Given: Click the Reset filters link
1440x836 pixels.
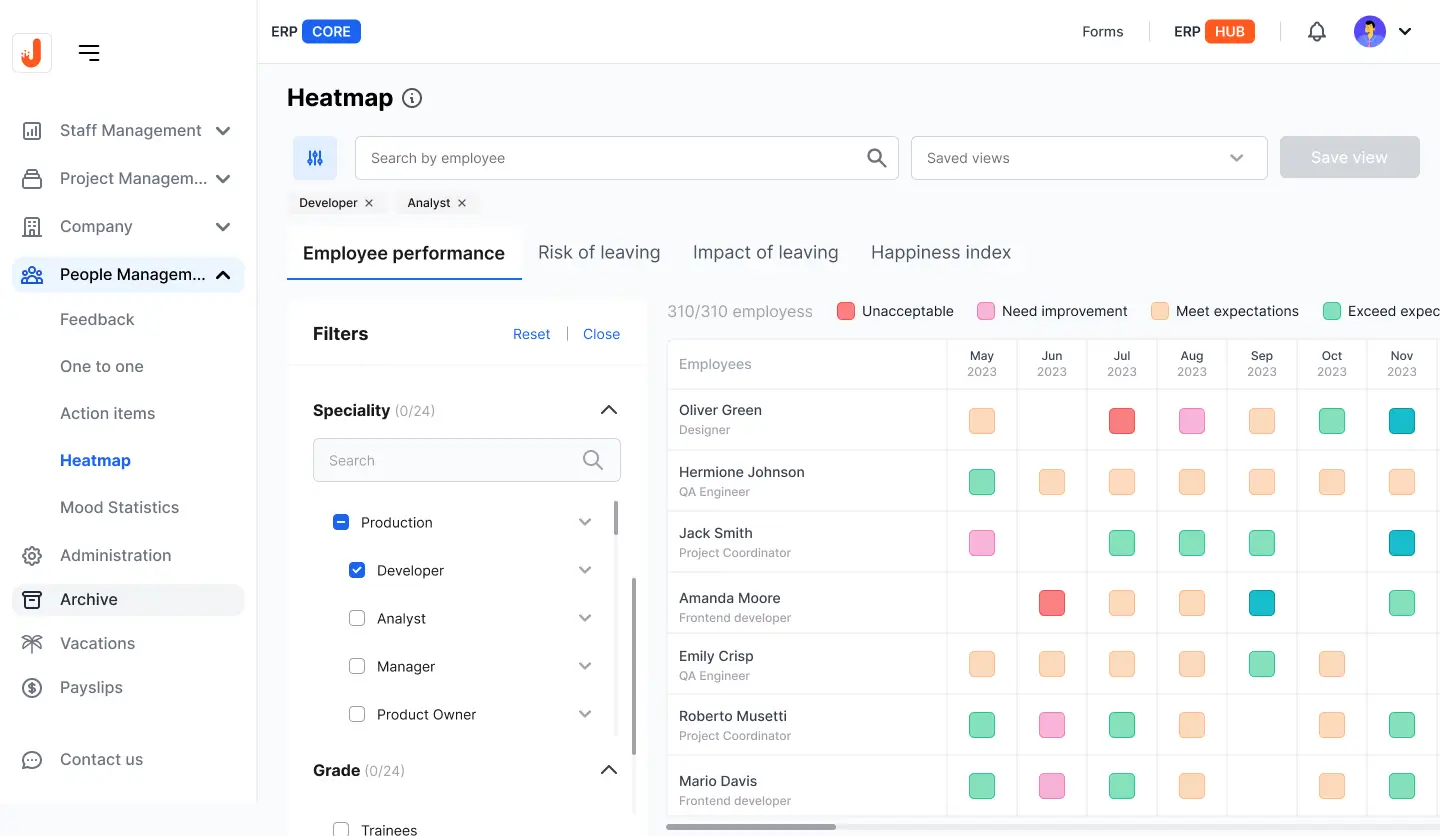Looking at the screenshot, I should tap(531, 333).
